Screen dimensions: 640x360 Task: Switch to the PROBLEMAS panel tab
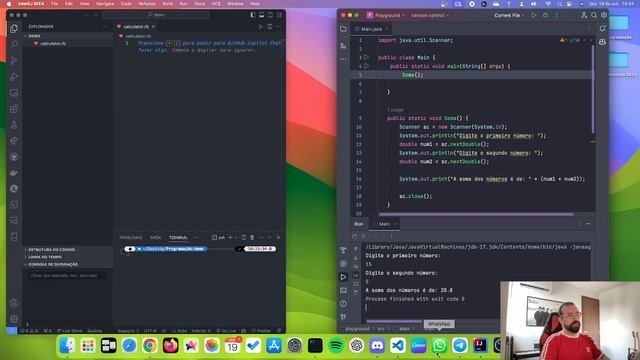[x=131, y=238]
